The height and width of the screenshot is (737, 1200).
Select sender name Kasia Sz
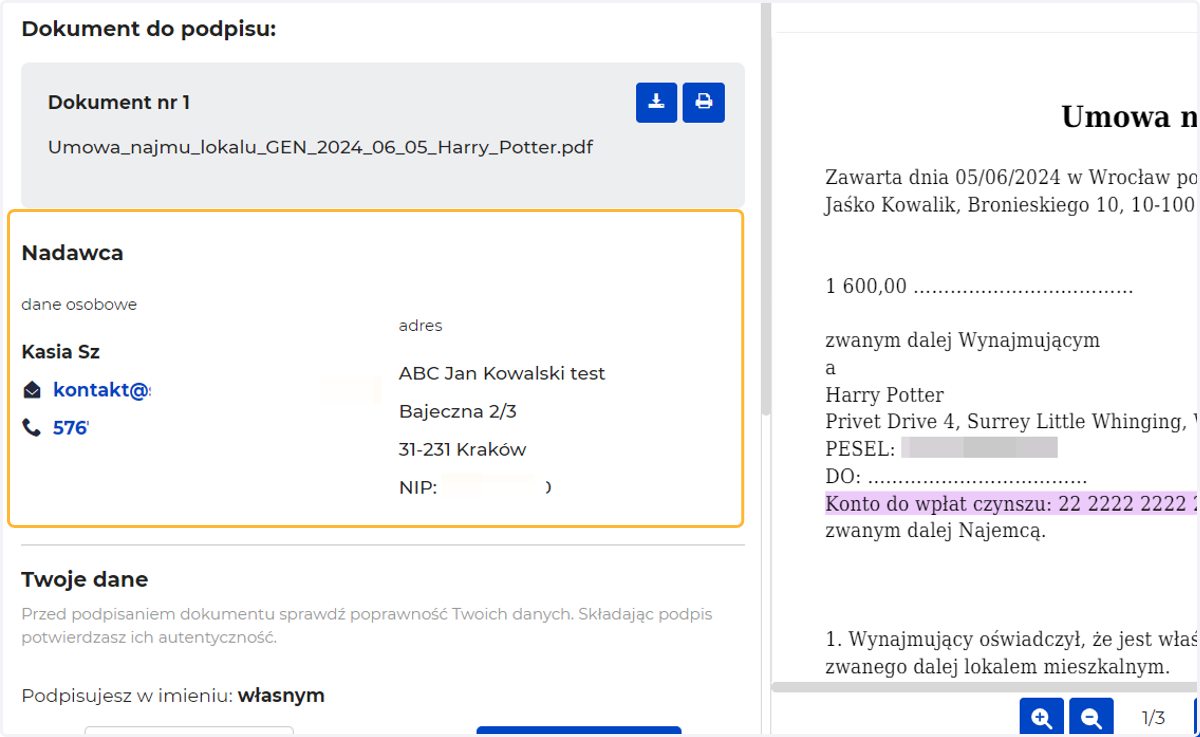coord(60,352)
